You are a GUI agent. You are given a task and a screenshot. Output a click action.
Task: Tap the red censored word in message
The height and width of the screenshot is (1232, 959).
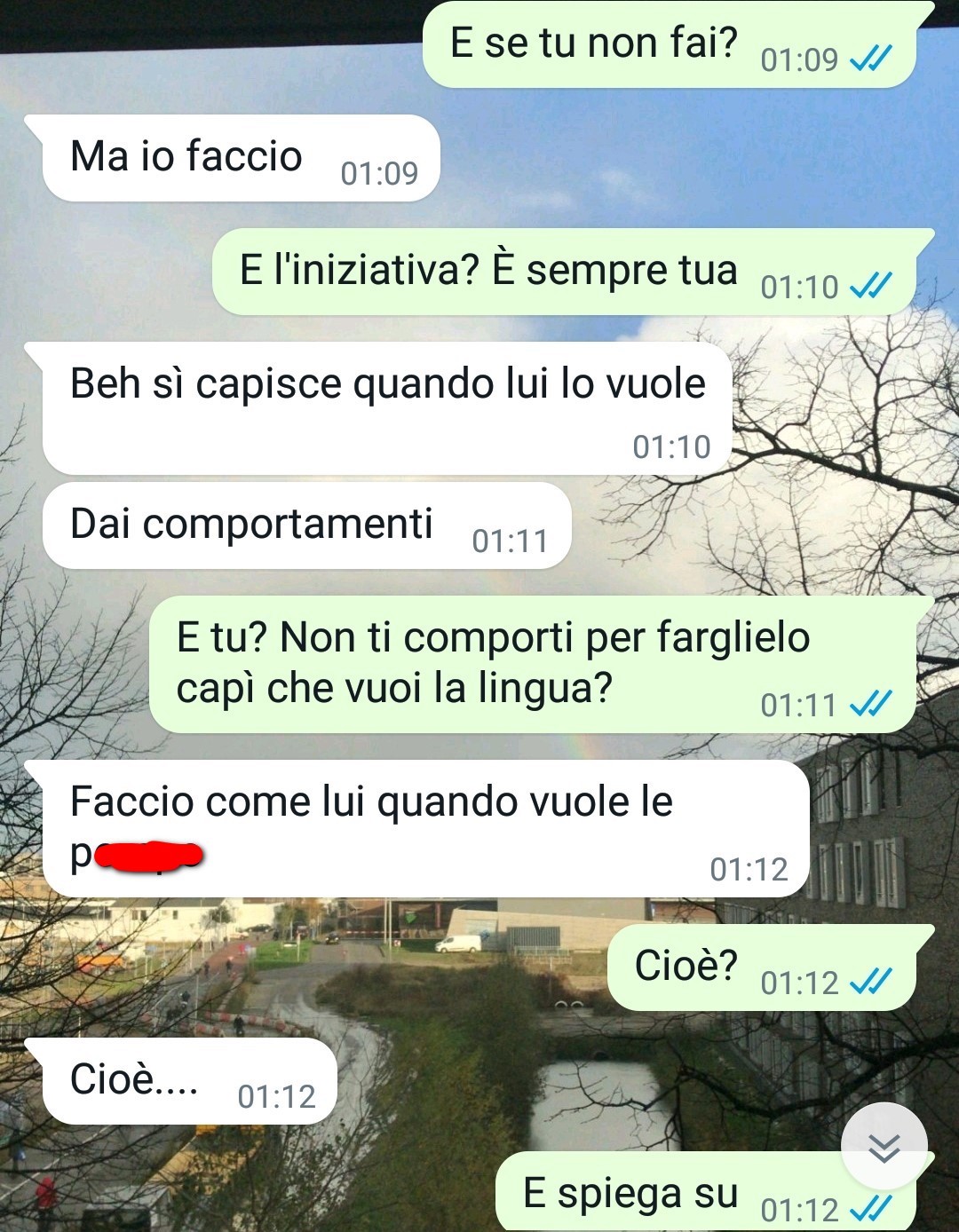[x=148, y=855]
